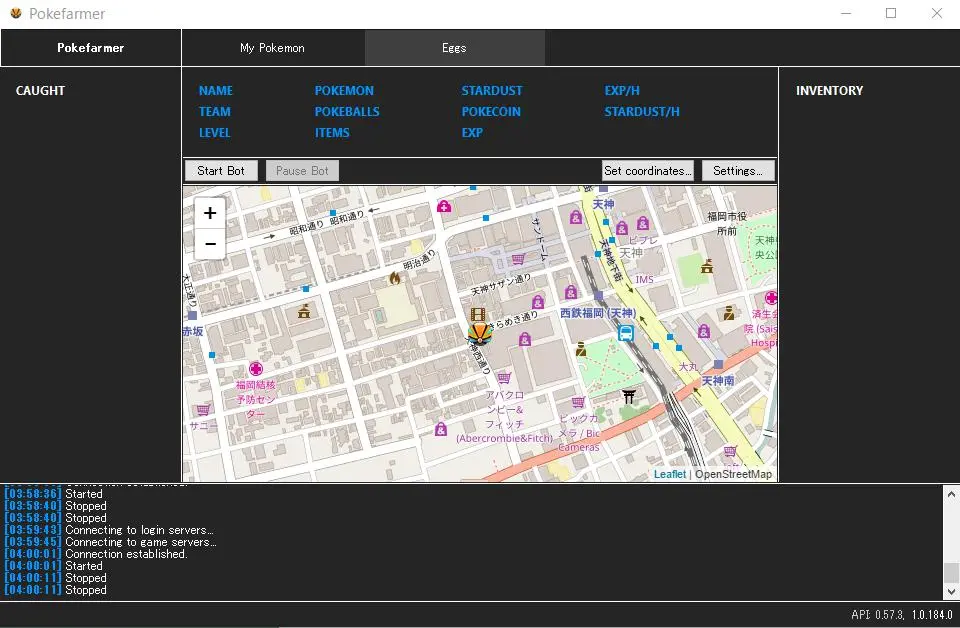Click the black torii shrine gate icon
The image size is (960, 628).
point(628,396)
